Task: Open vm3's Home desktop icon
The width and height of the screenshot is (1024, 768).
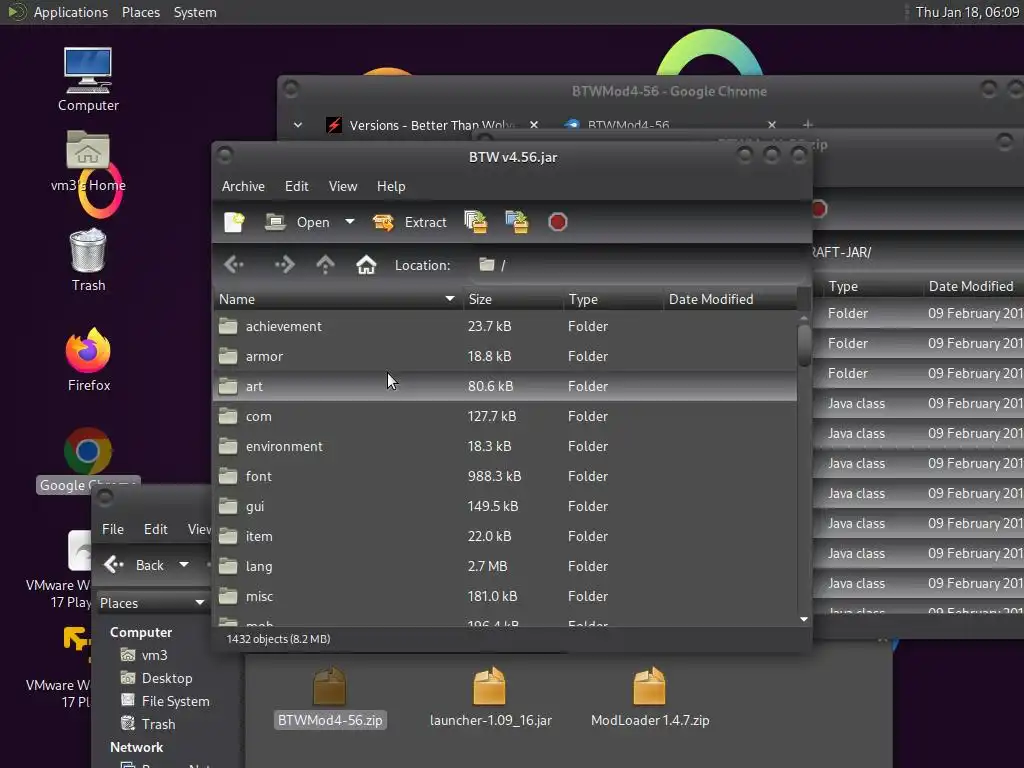Action: click(x=88, y=161)
